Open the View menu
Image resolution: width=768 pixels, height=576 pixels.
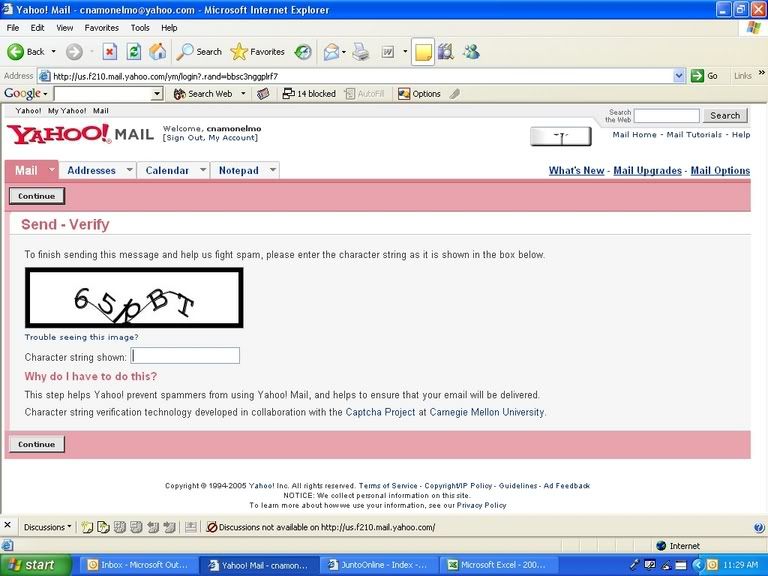[x=64, y=28]
